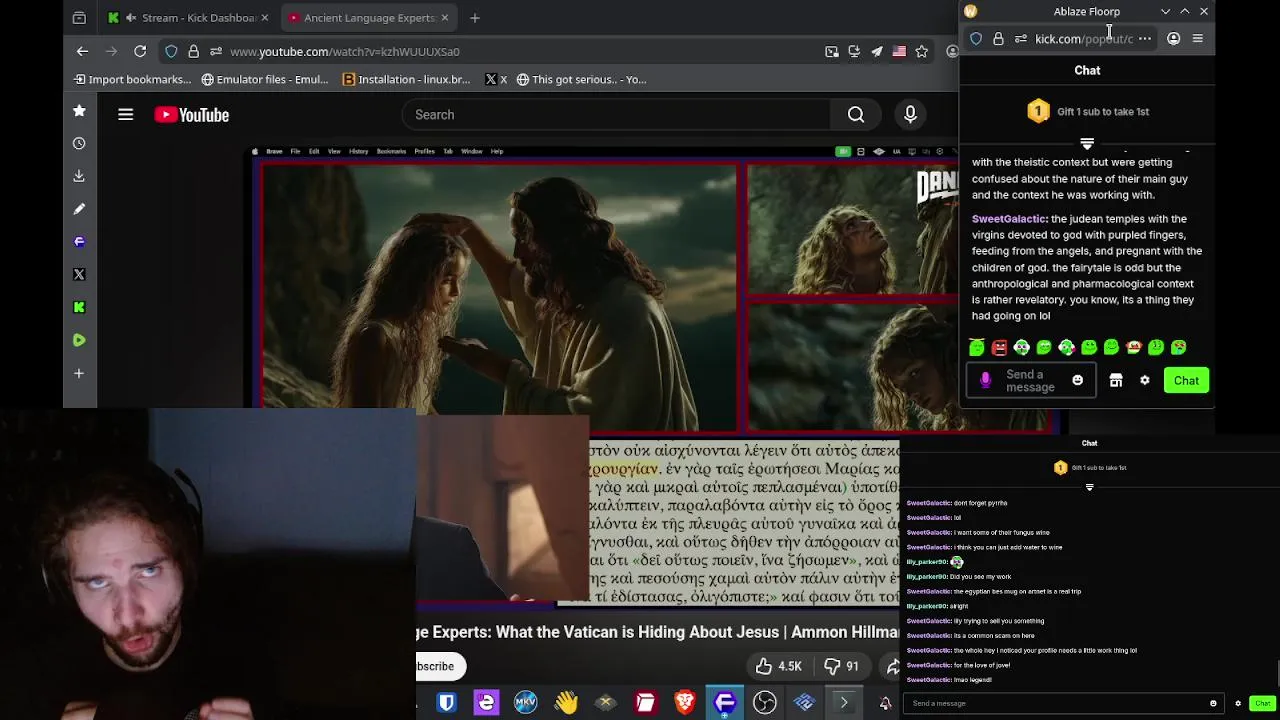This screenshot has width=1280, height=720.
Task: Open history clock in browser sidebar
Action: [x=79, y=143]
